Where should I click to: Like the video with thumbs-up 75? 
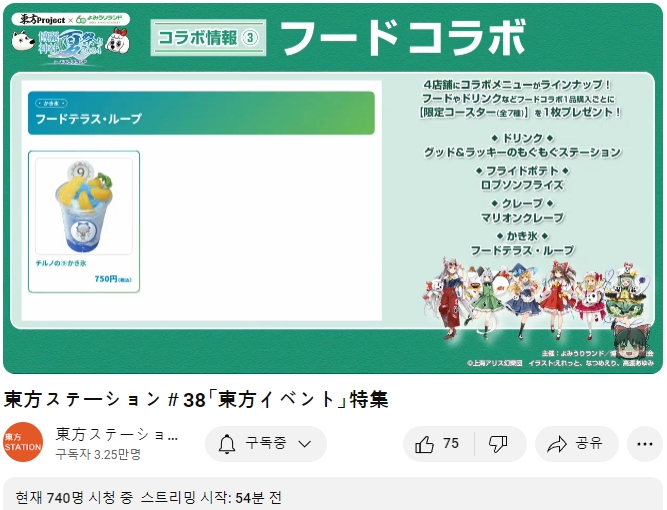pos(438,444)
